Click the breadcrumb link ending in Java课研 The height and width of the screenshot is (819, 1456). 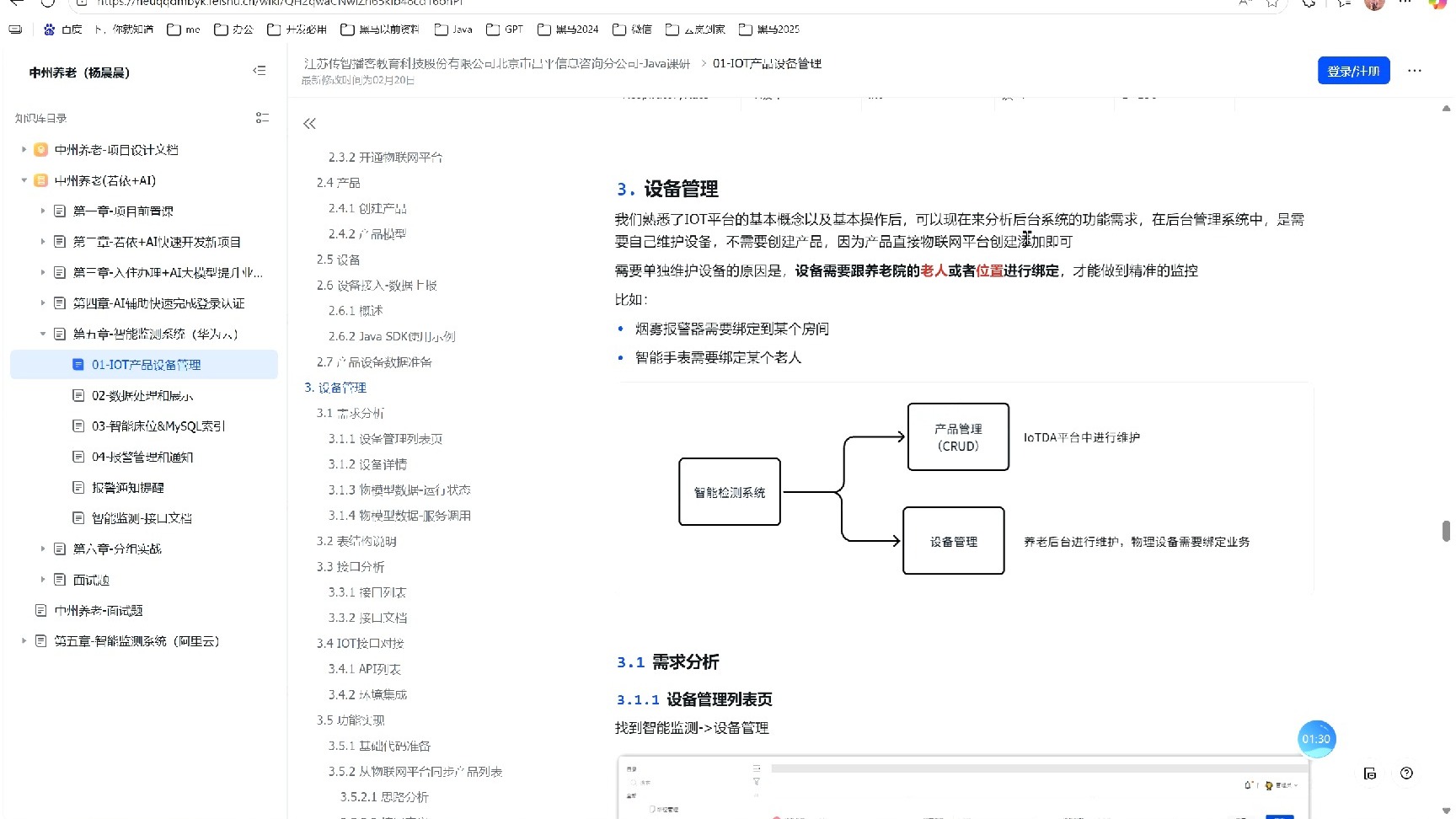(497, 63)
